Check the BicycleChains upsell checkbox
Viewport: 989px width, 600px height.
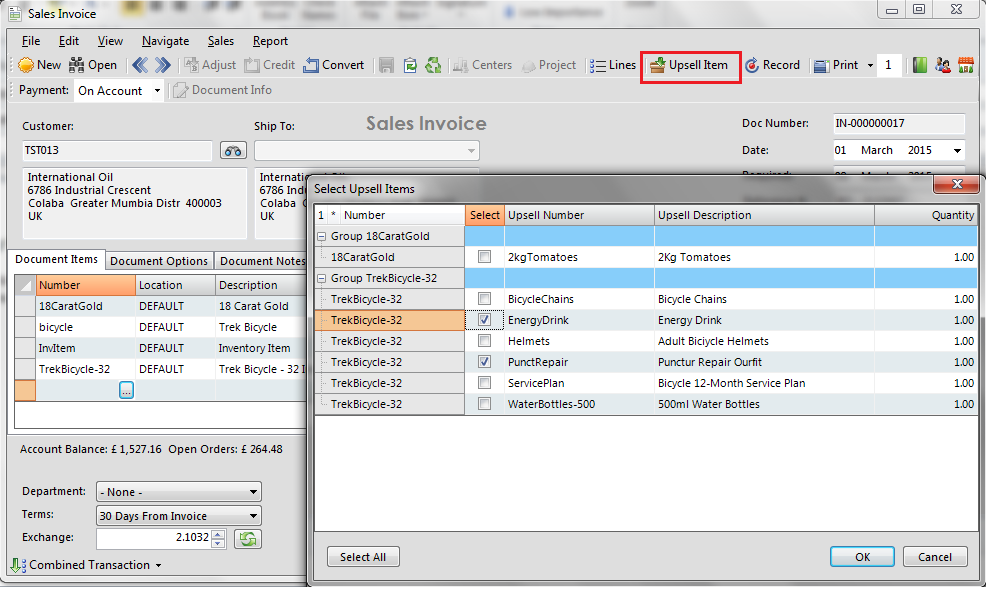coord(484,299)
